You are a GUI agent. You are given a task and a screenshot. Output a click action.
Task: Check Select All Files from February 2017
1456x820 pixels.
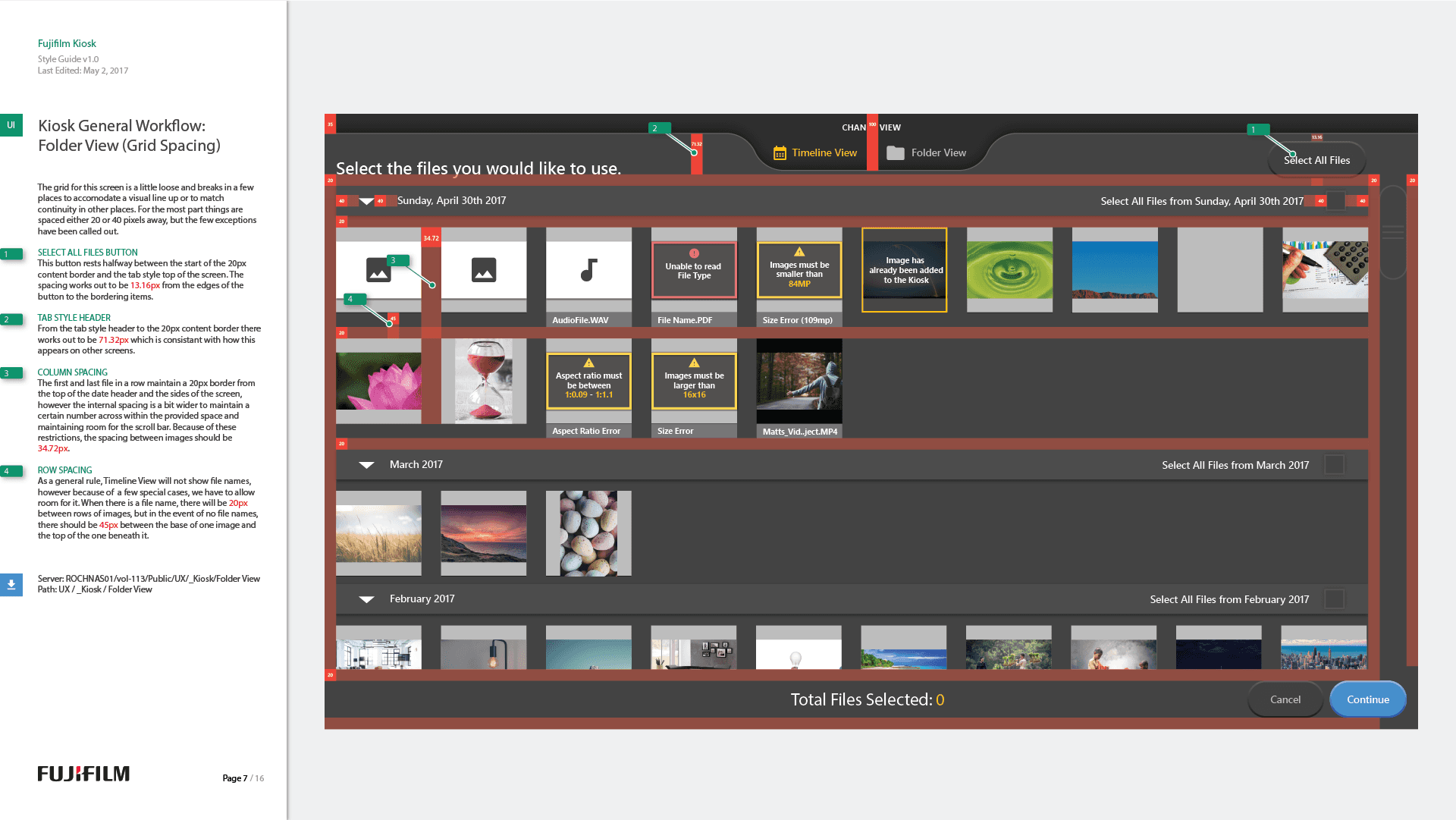[x=1334, y=599]
